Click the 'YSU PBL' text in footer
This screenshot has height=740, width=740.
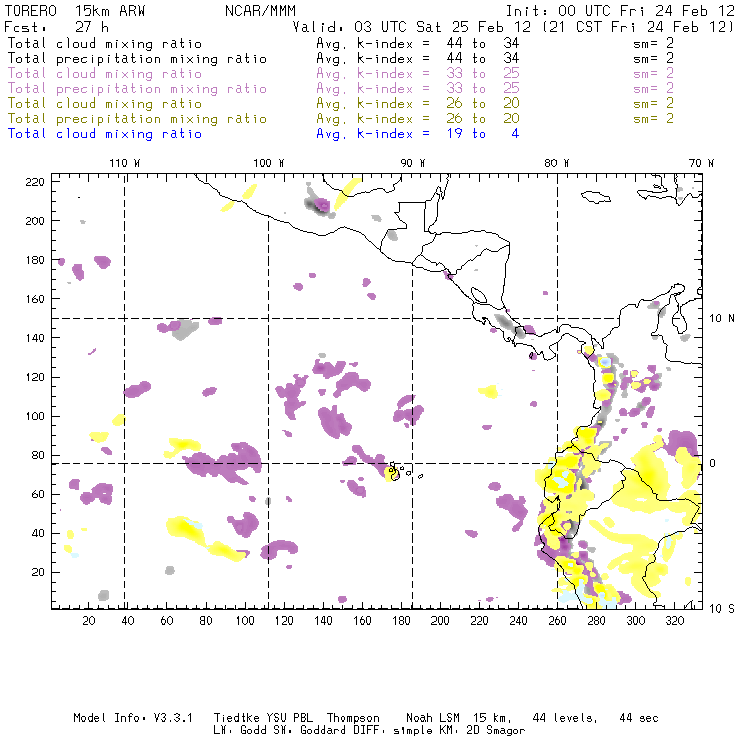coord(289,718)
